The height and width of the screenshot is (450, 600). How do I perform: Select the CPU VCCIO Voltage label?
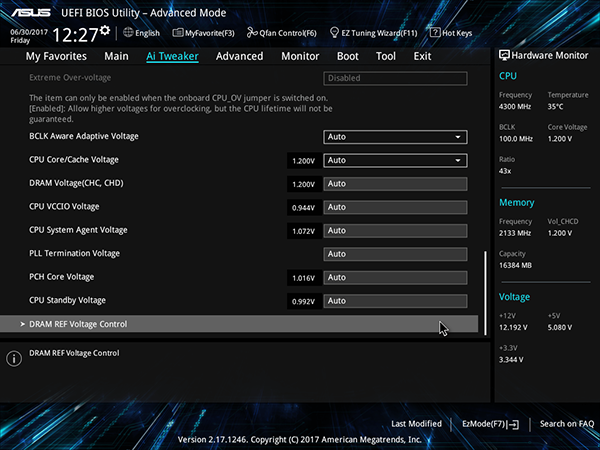pos(64,207)
